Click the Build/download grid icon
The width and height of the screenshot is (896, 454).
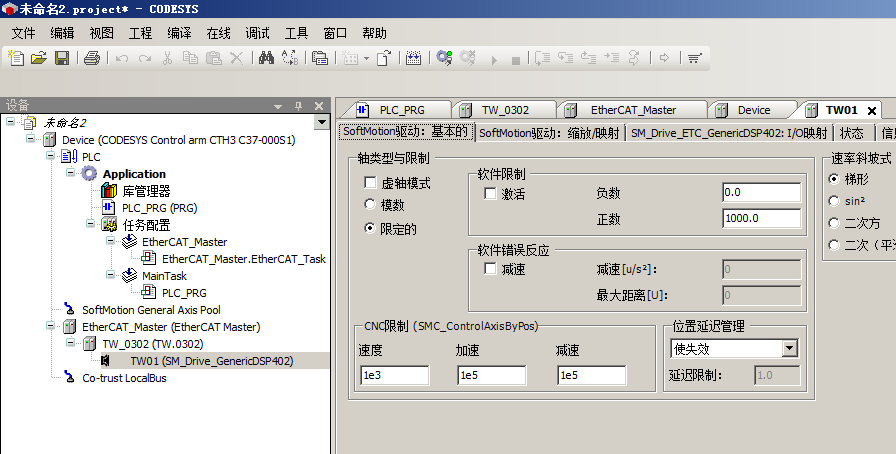(x=413, y=58)
